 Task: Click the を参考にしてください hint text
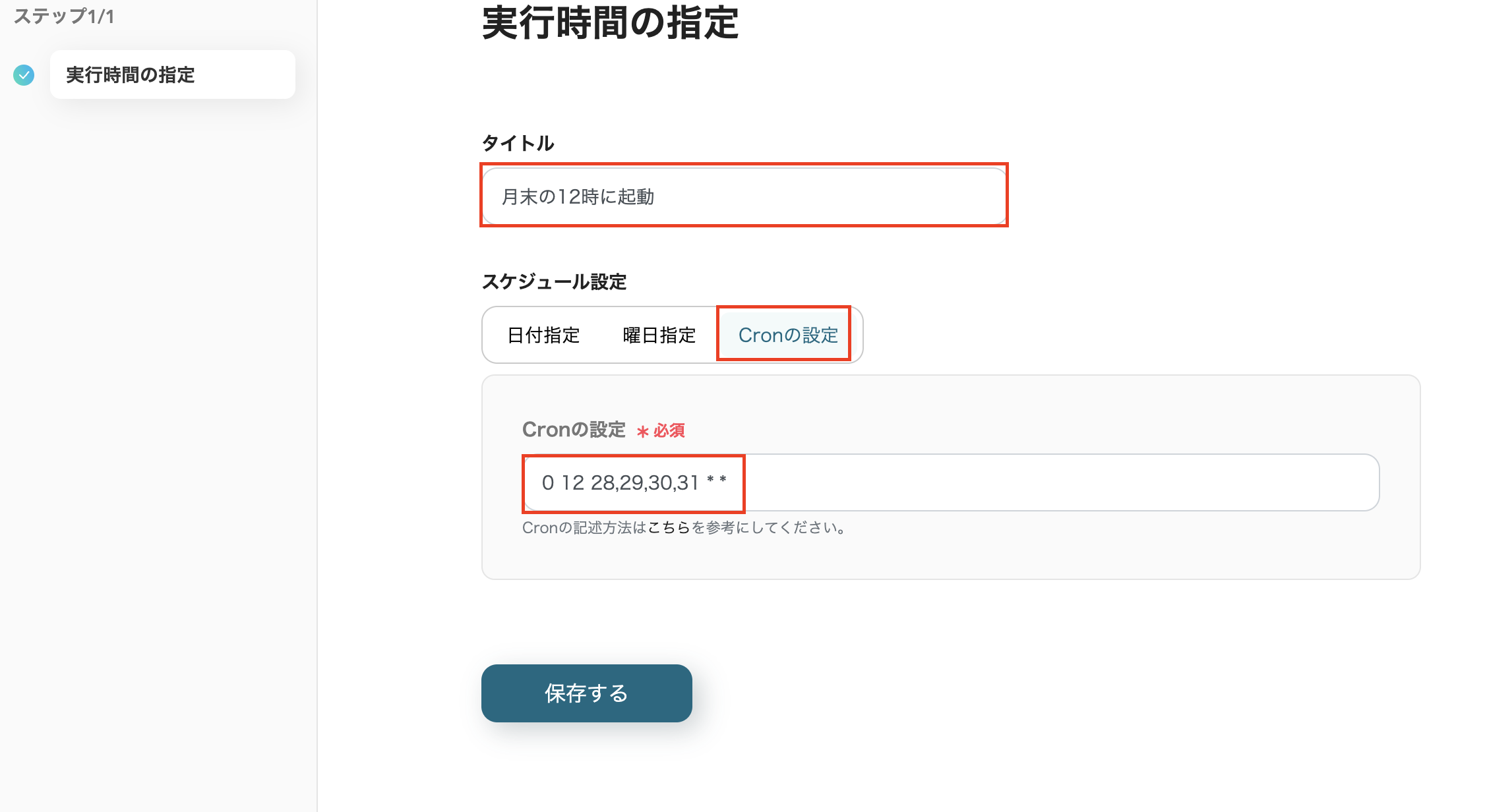pyautogui.click(x=768, y=528)
